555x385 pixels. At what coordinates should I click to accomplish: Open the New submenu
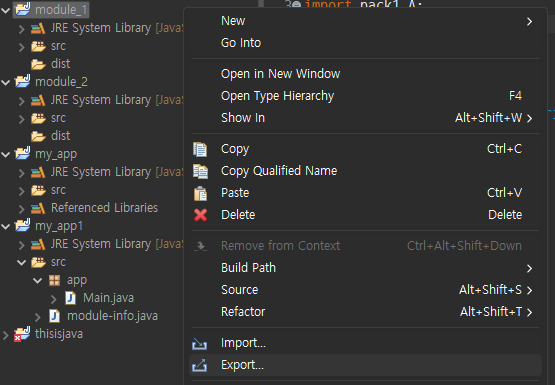pos(365,21)
